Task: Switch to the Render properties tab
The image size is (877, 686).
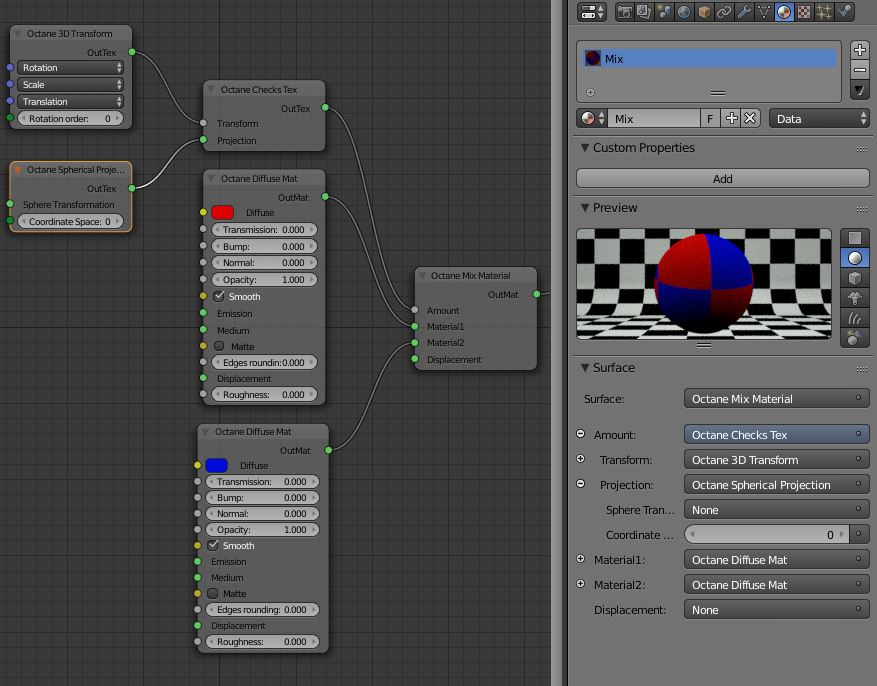Action: (625, 12)
